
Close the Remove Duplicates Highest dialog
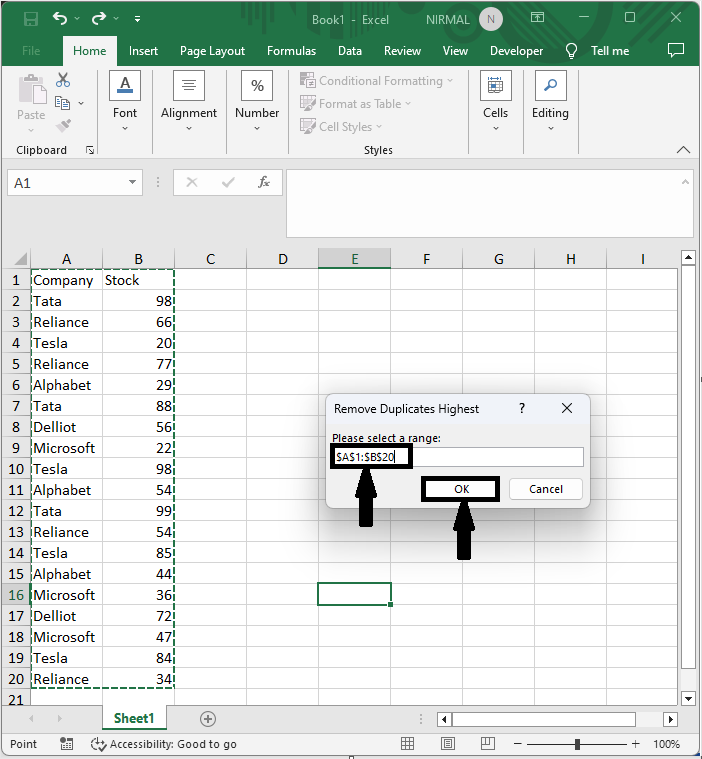pos(567,409)
